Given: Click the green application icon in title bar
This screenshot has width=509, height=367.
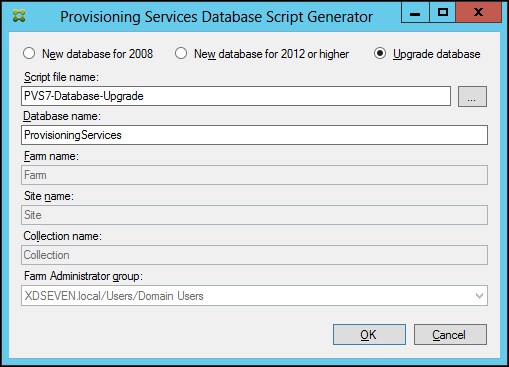Looking at the screenshot, I should pyautogui.click(x=19, y=16).
